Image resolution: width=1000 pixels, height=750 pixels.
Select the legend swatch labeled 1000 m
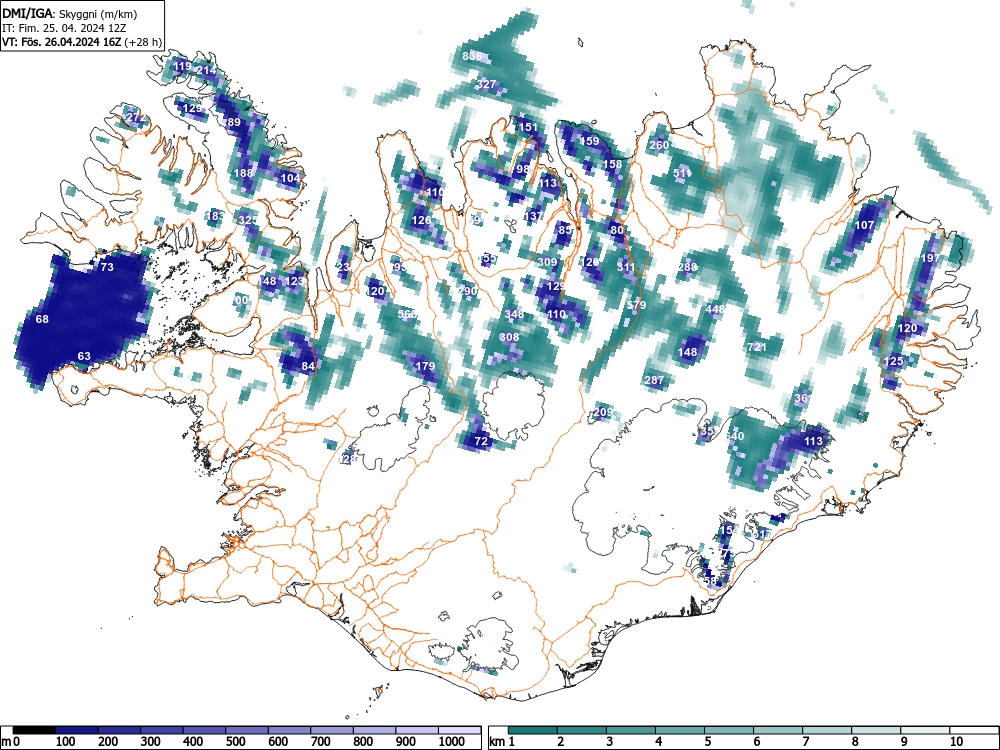click(459, 730)
